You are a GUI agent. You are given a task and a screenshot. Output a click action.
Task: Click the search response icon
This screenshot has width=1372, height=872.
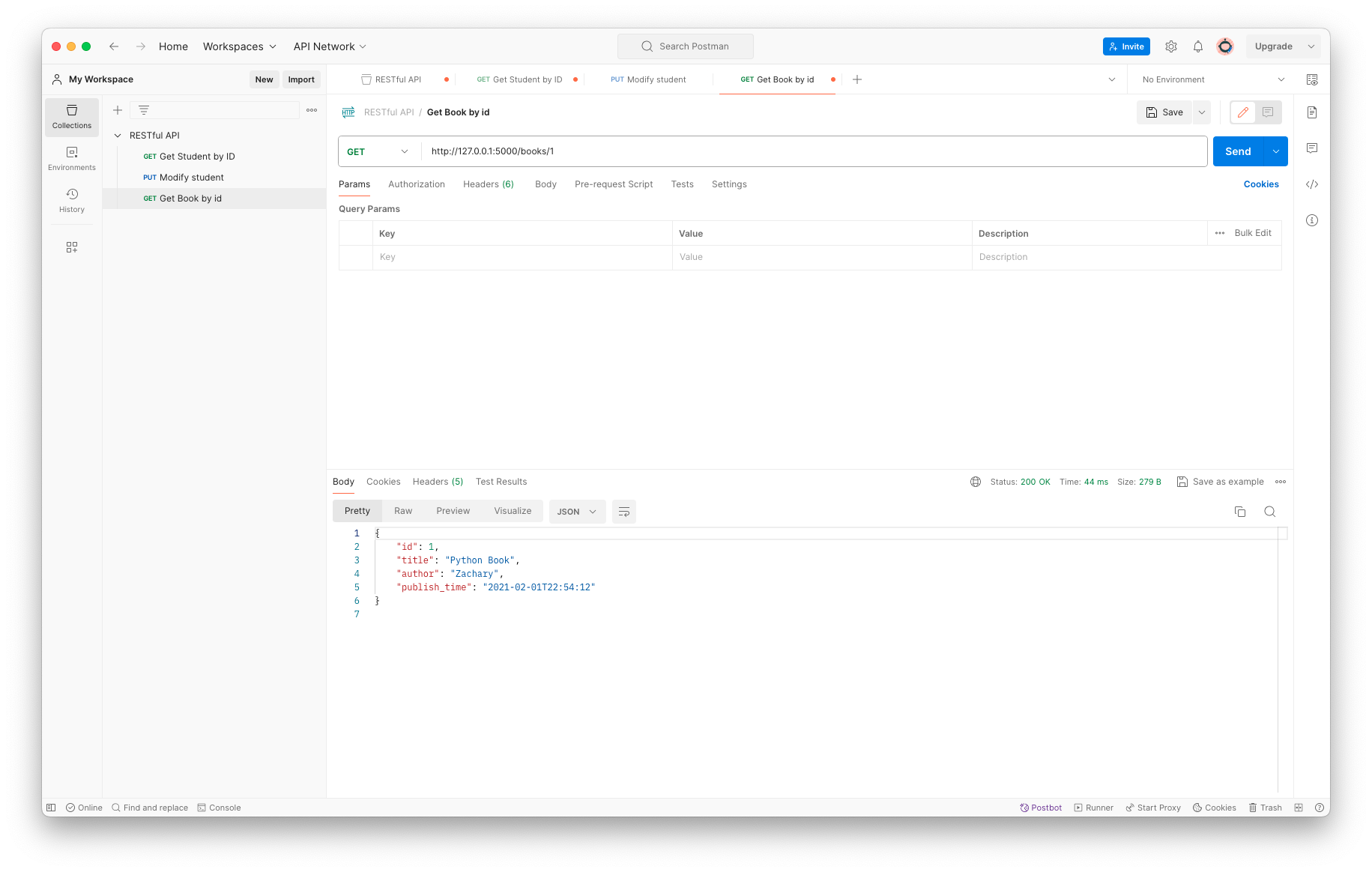click(1269, 512)
